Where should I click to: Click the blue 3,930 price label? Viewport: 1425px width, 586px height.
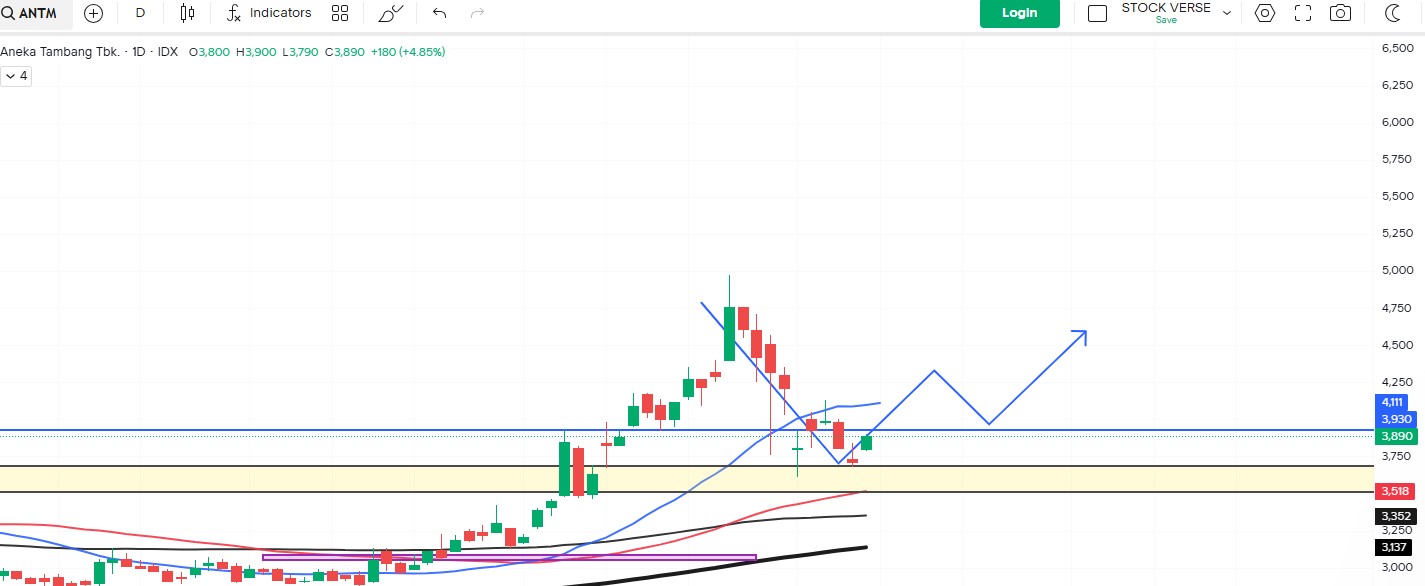(1394, 419)
